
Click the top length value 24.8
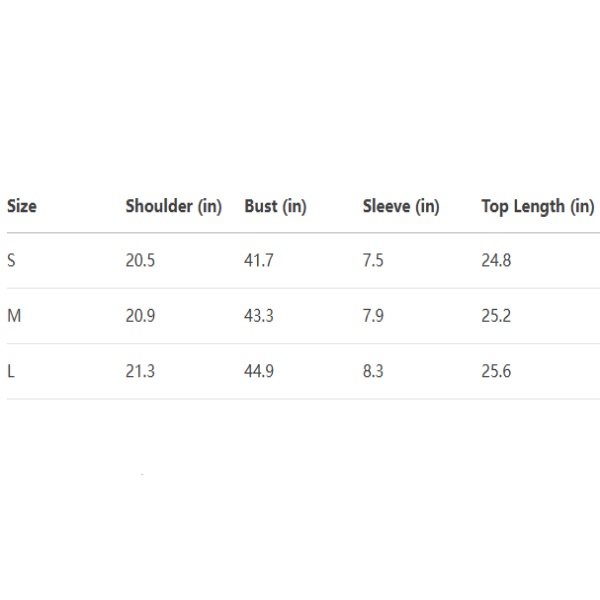point(496,261)
